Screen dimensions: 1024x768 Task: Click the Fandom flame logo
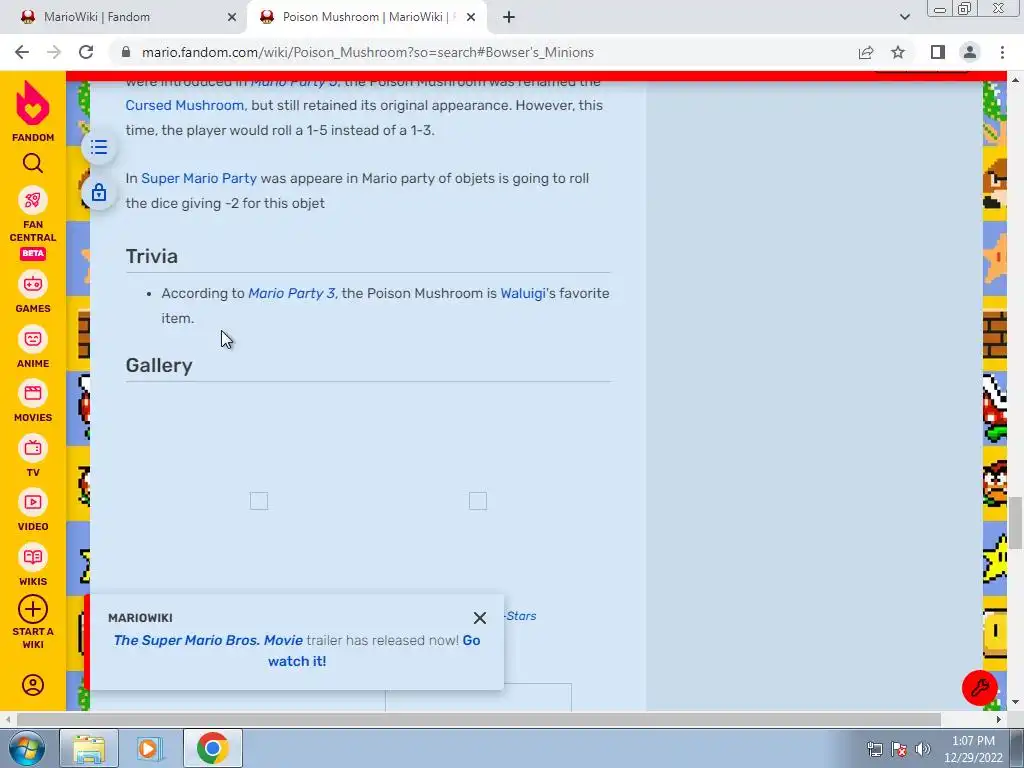coord(33,103)
